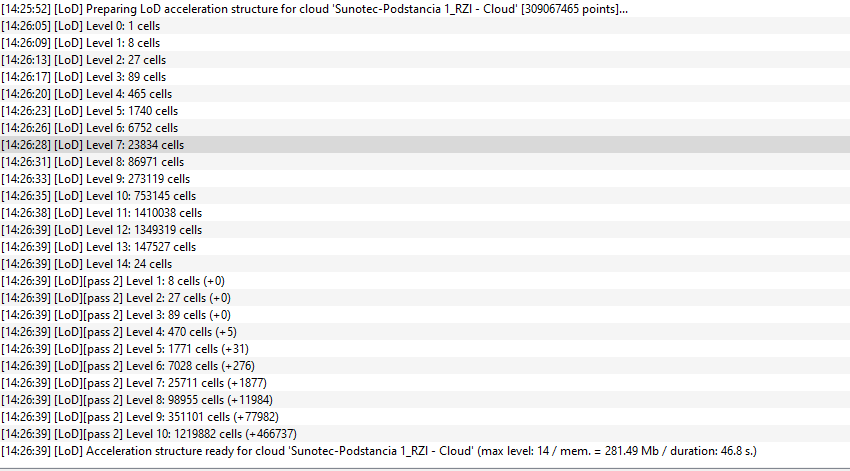The width and height of the screenshot is (850, 471).
Task: Click the 'Level 13: 147527 cells' log row
Action: 99,247
